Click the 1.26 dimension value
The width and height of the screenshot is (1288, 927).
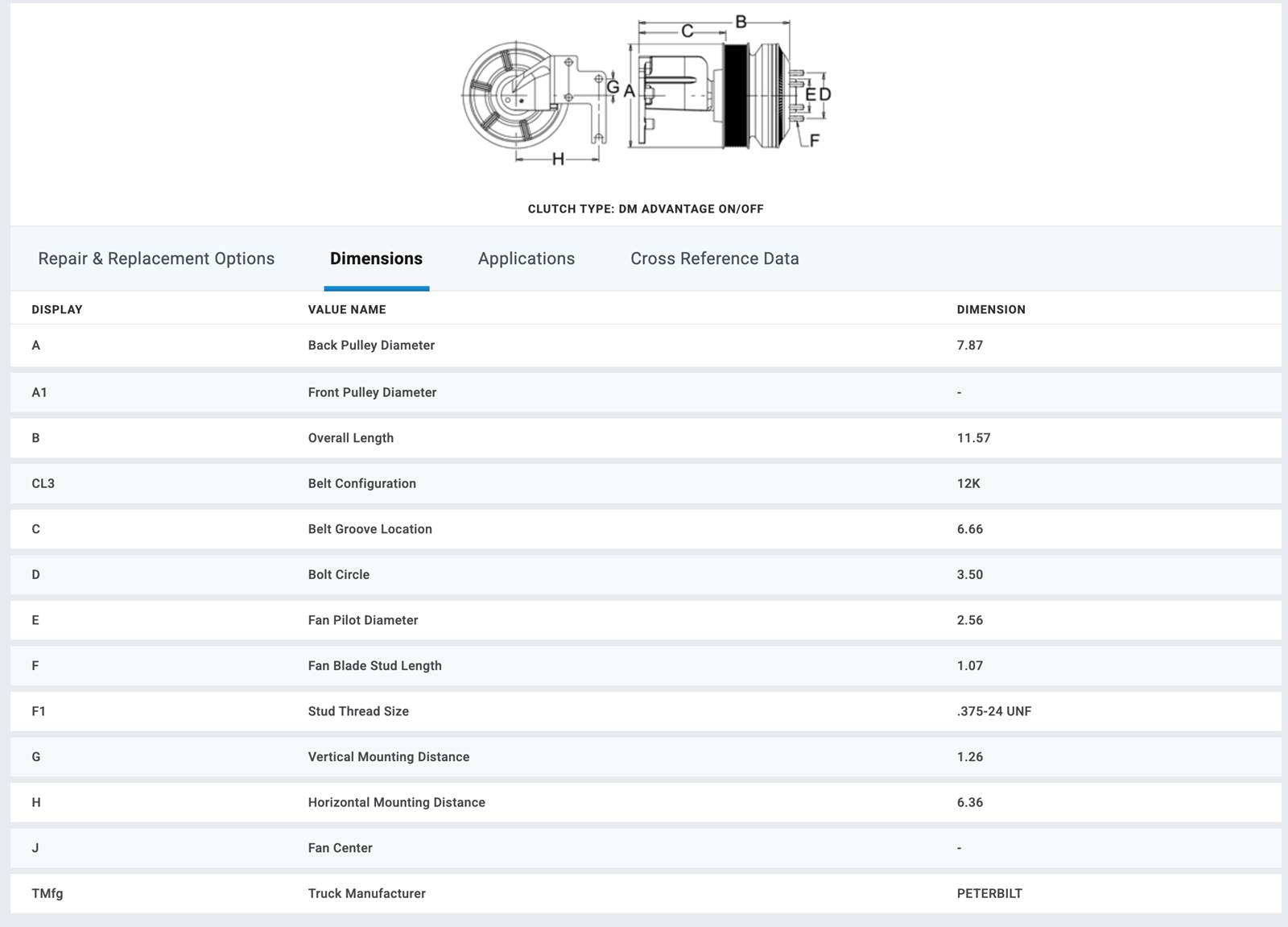pyautogui.click(x=970, y=757)
